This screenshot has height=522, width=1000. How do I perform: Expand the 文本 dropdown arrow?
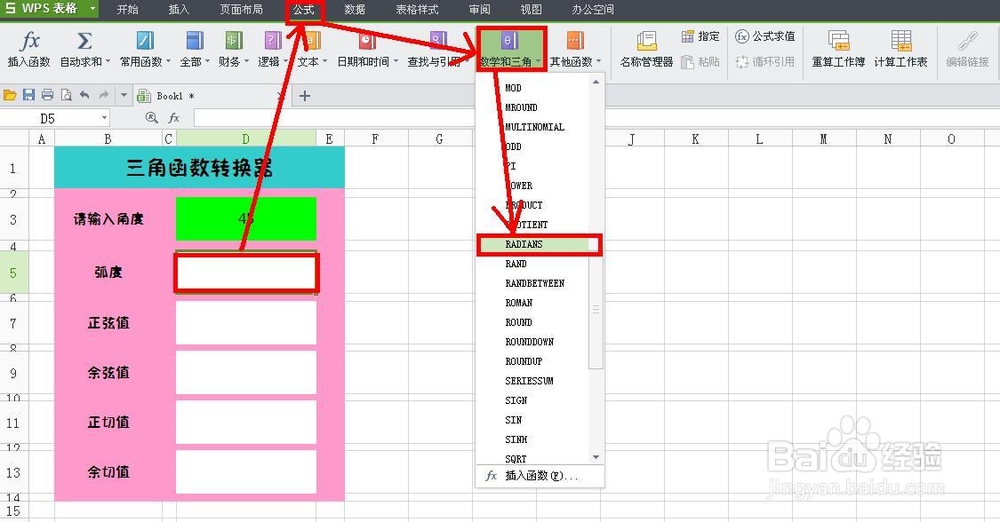325,62
